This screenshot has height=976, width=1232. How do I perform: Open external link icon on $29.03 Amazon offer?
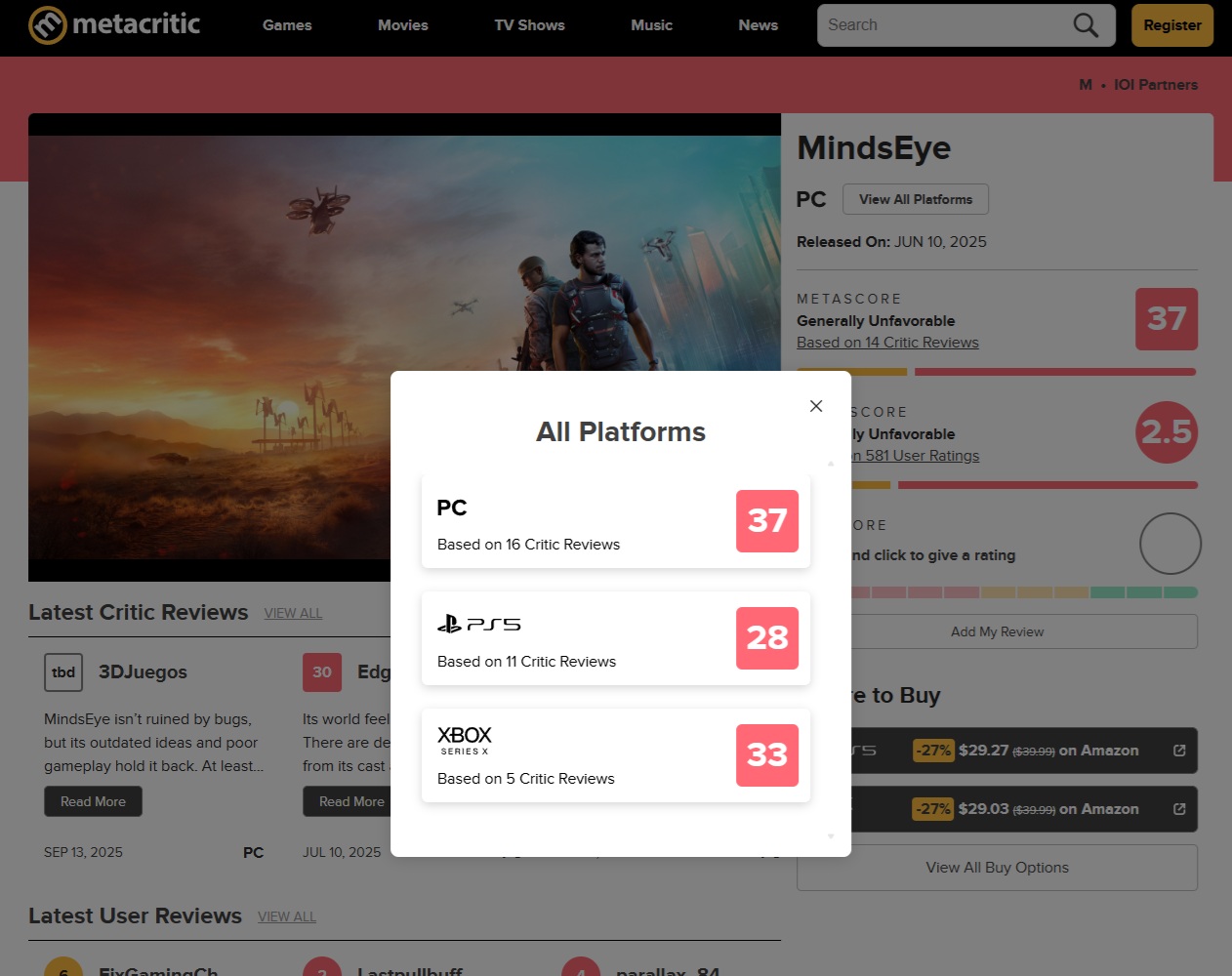(1178, 809)
